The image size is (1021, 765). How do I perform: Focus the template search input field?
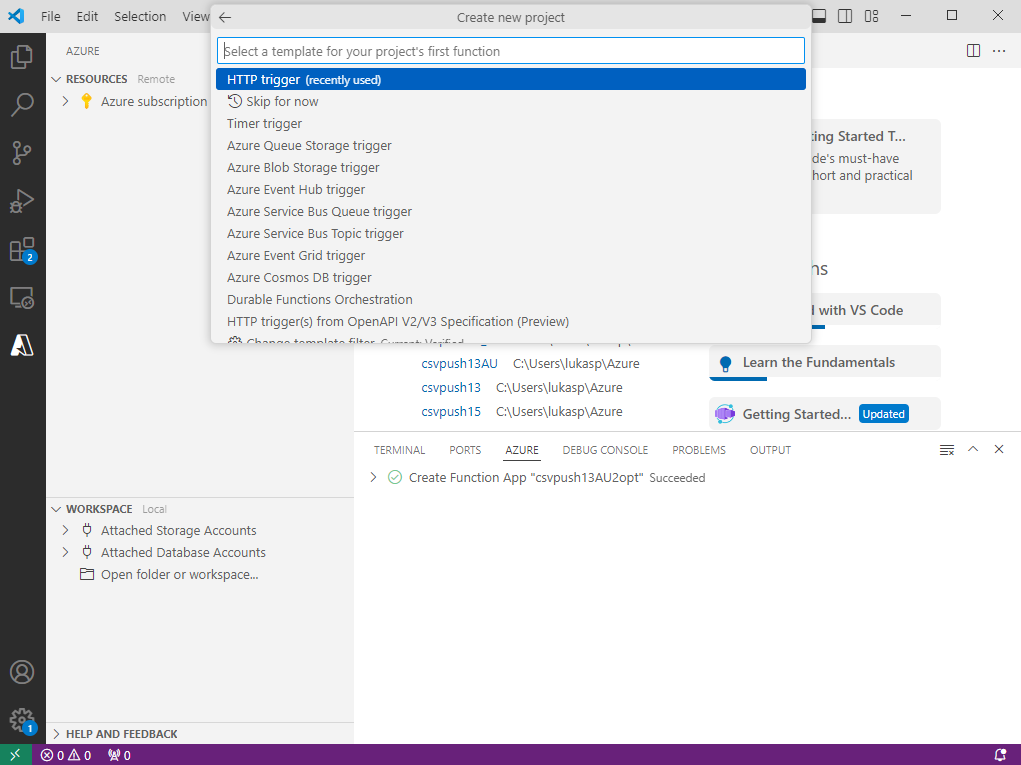[x=510, y=51]
